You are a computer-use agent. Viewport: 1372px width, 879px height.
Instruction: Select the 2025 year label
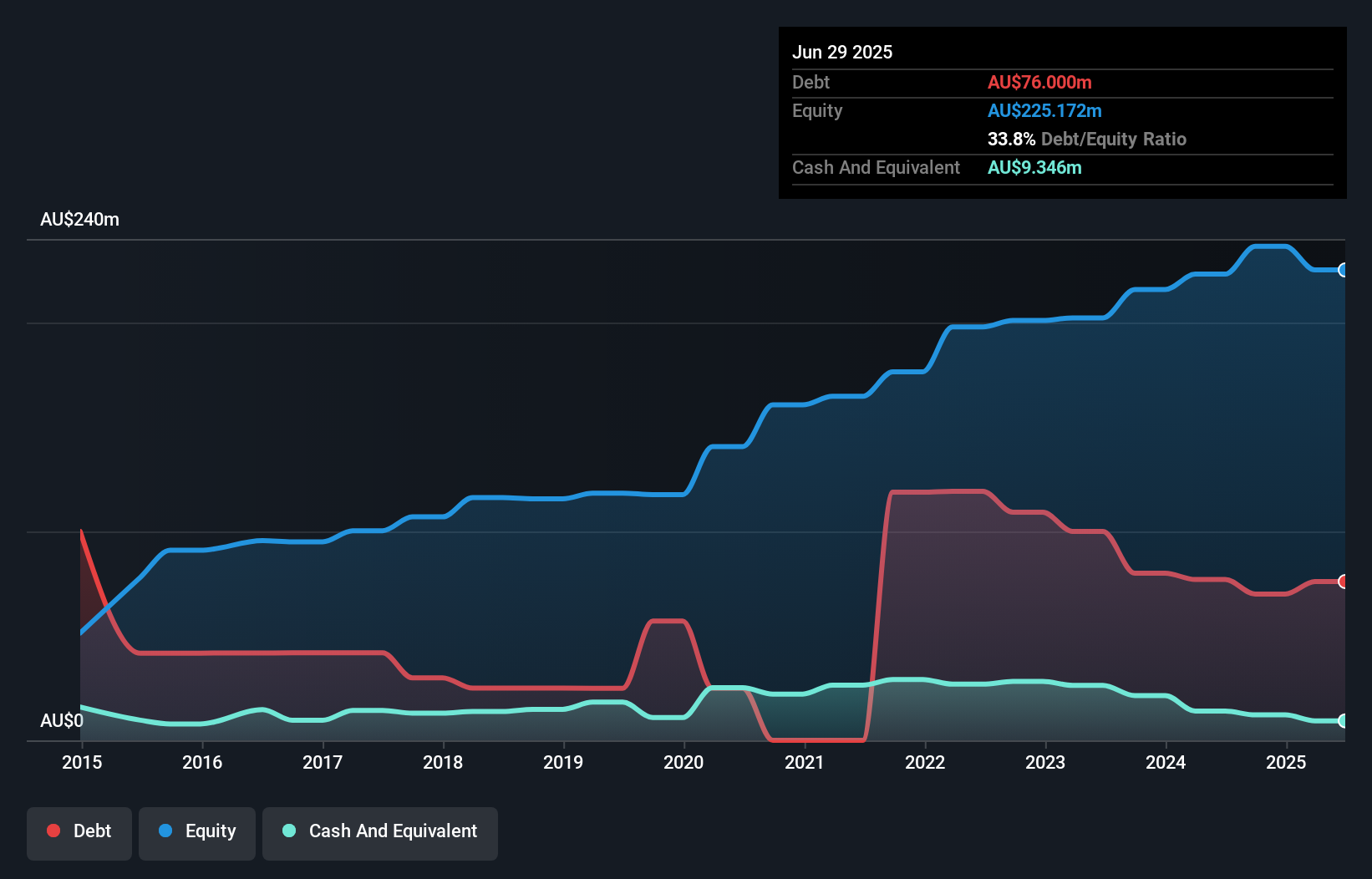(1286, 762)
